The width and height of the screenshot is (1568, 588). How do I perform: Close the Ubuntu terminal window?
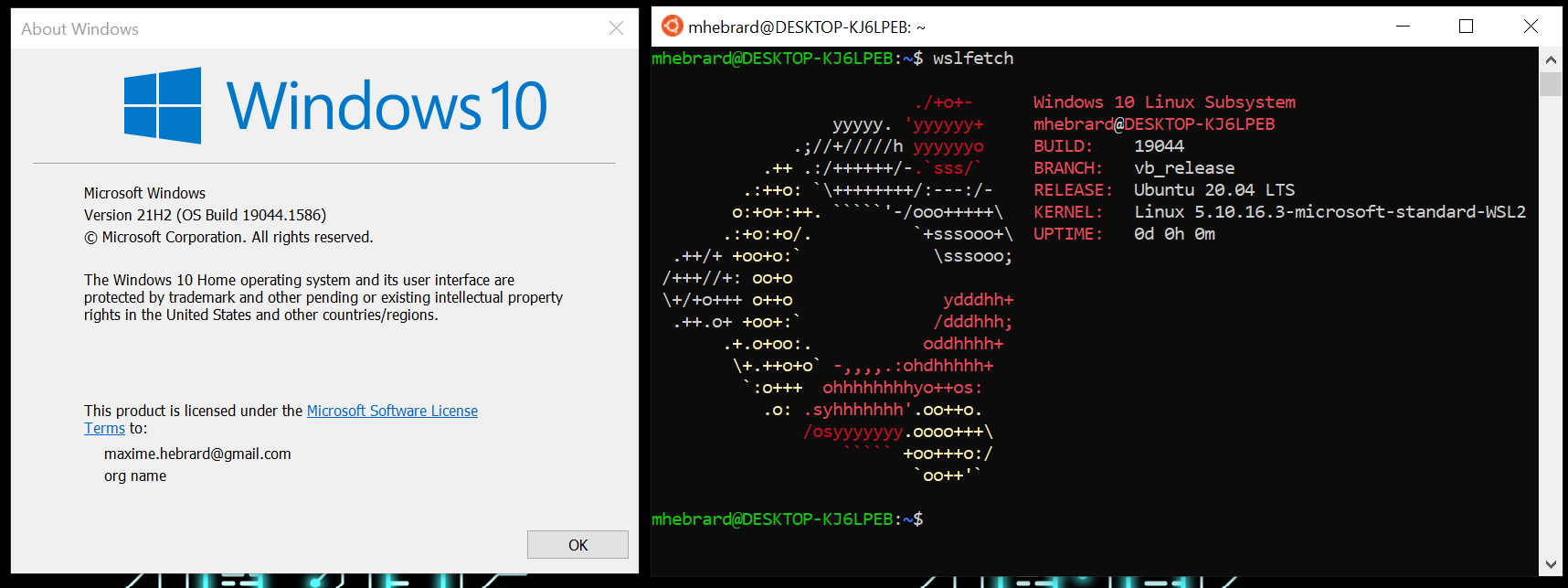(x=1531, y=27)
